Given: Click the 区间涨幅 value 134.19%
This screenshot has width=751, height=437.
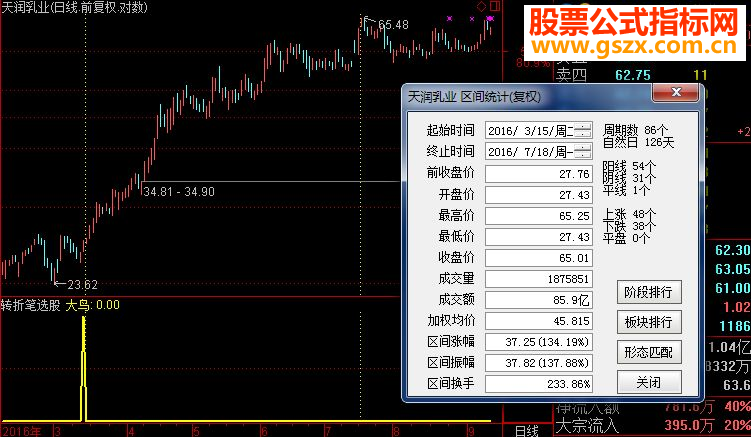Looking at the screenshot, I should click(x=539, y=342).
